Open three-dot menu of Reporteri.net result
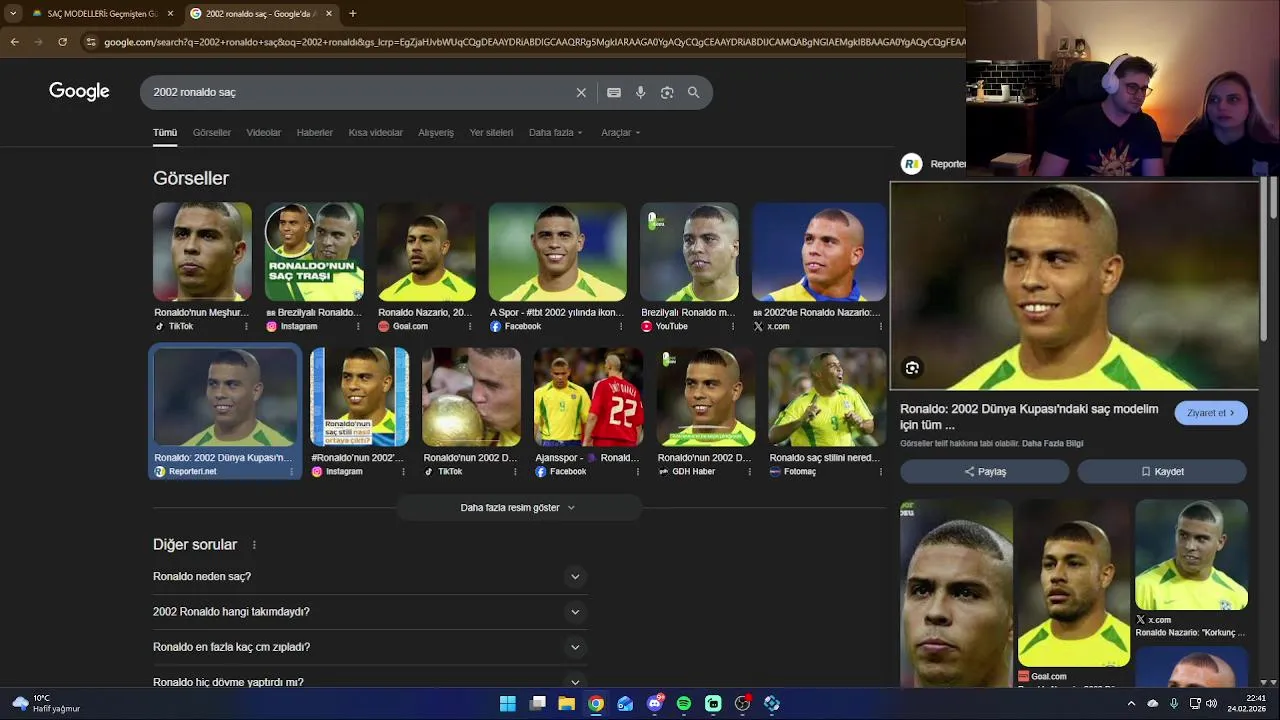 click(x=292, y=471)
